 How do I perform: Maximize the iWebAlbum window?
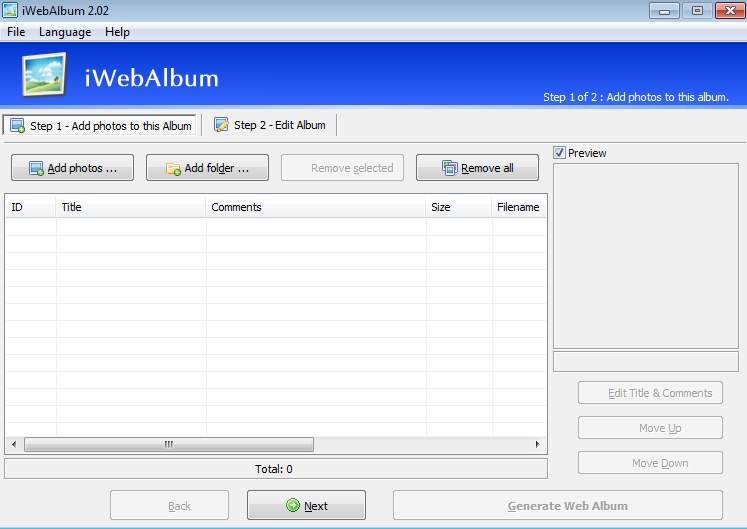pos(697,10)
